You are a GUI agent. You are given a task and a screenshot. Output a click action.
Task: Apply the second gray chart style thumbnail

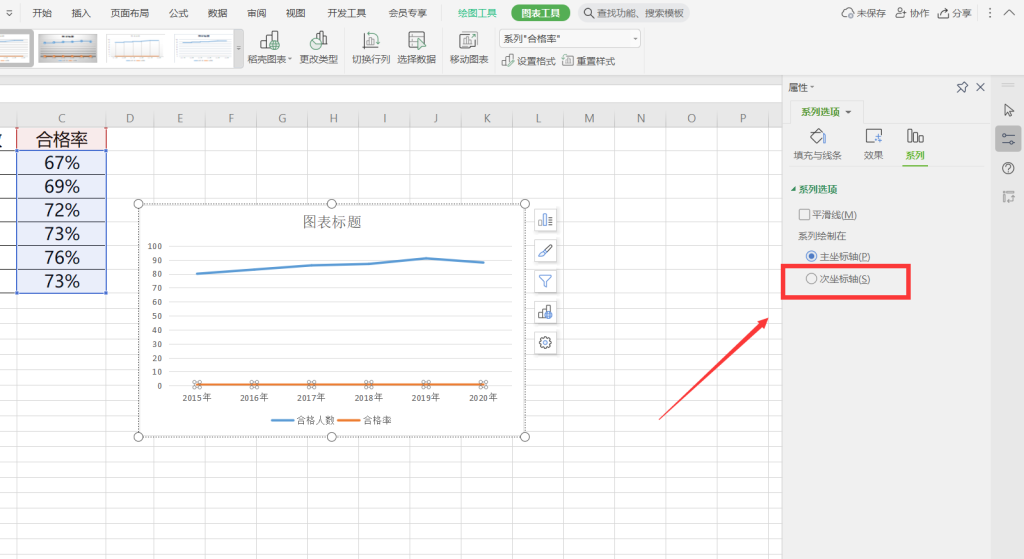coord(67,48)
